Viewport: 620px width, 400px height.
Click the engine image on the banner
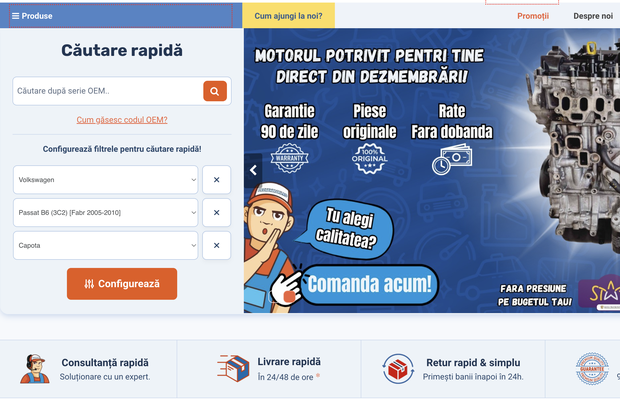573,146
